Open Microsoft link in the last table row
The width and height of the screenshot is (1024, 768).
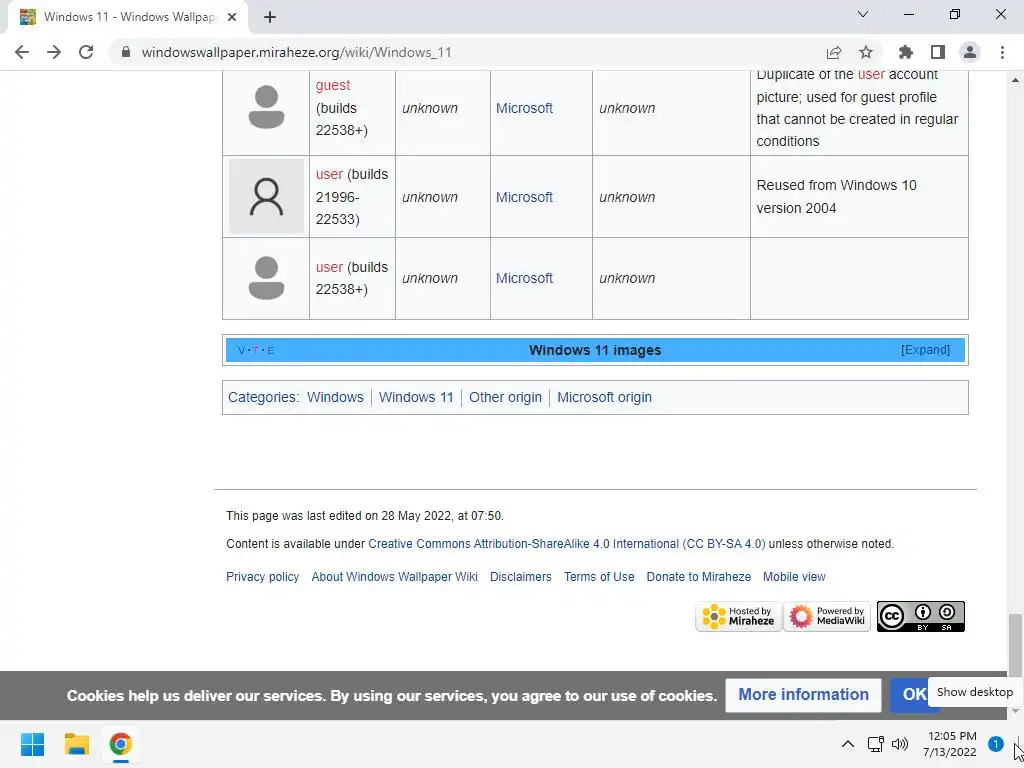tap(524, 278)
